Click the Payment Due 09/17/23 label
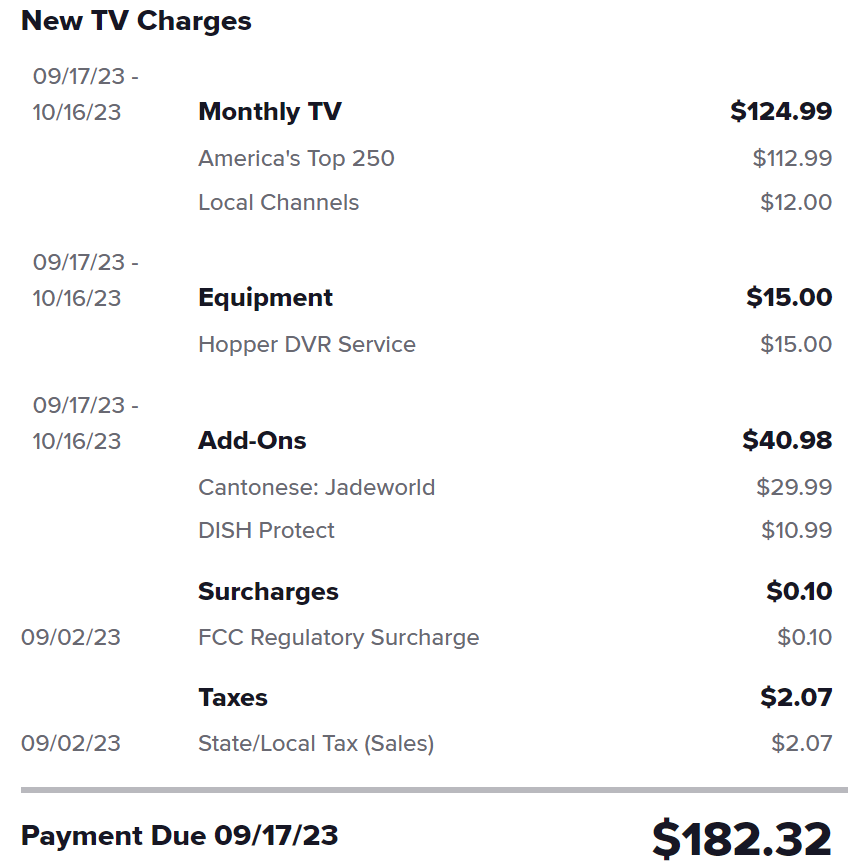Image resolution: width=856 pixels, height=864 pixels. (x=180, y=836)
